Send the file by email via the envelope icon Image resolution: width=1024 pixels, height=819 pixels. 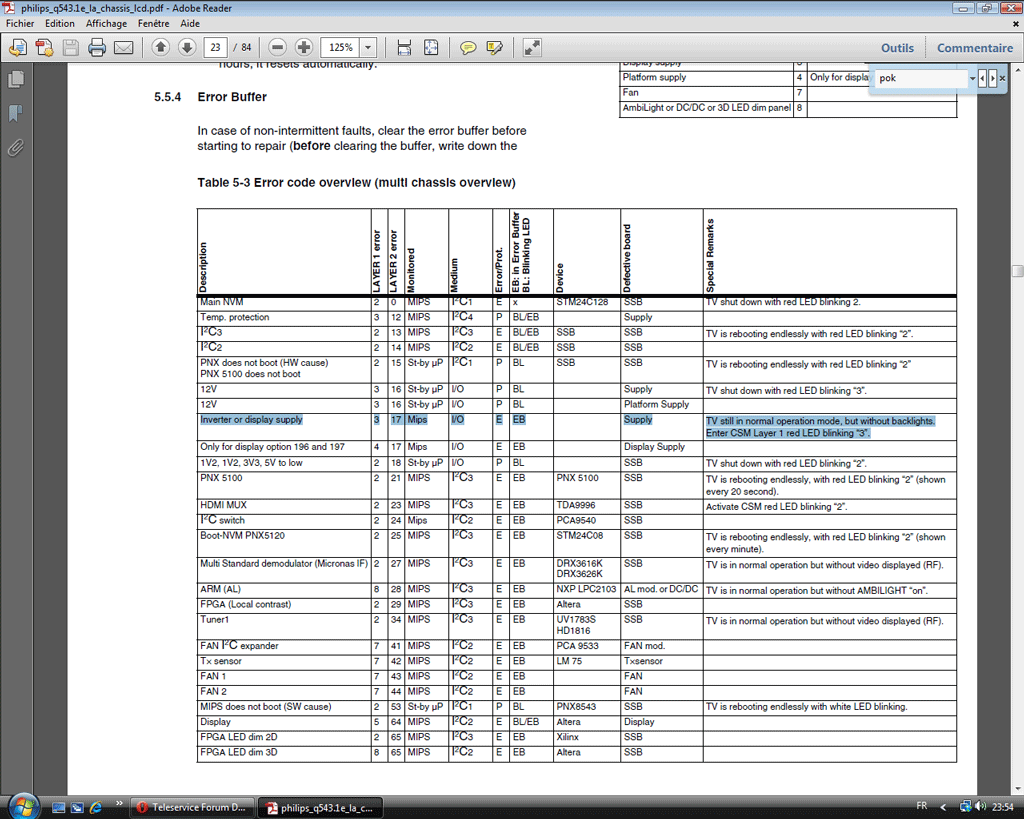[123, 48]
